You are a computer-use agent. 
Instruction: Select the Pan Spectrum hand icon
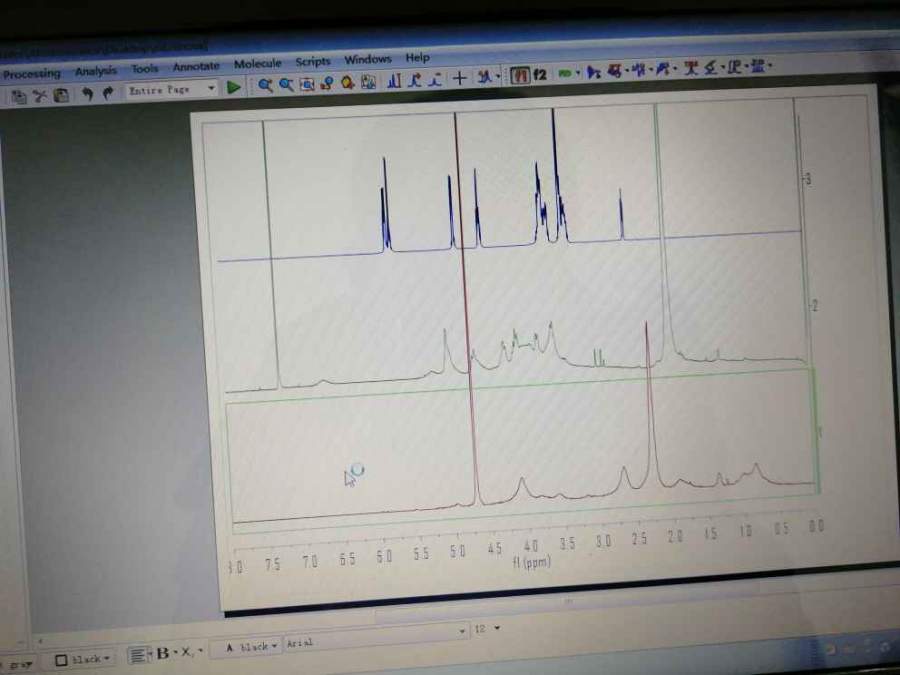click(x=348, y=83)
